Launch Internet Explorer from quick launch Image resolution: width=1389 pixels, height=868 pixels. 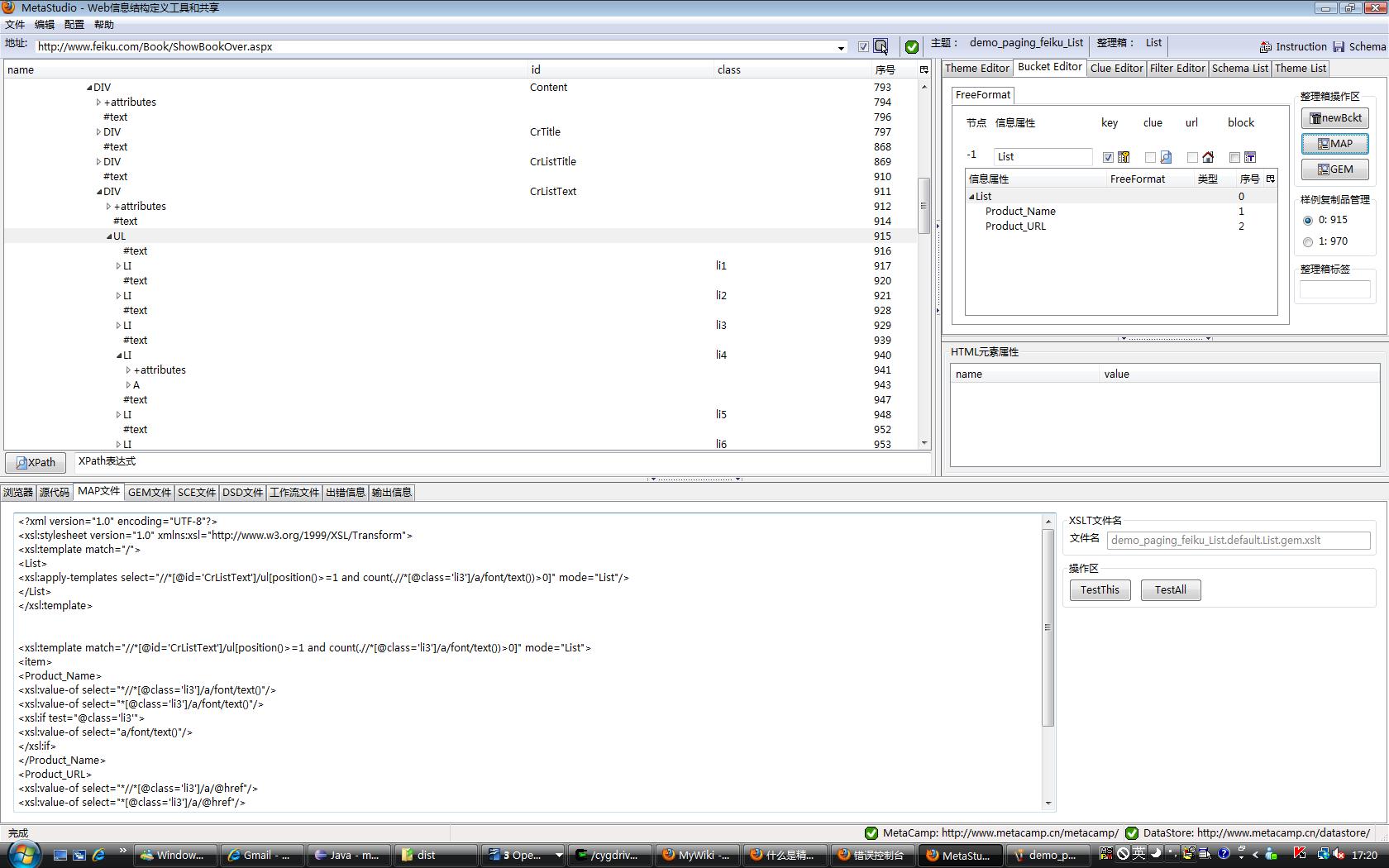[98, 855]
